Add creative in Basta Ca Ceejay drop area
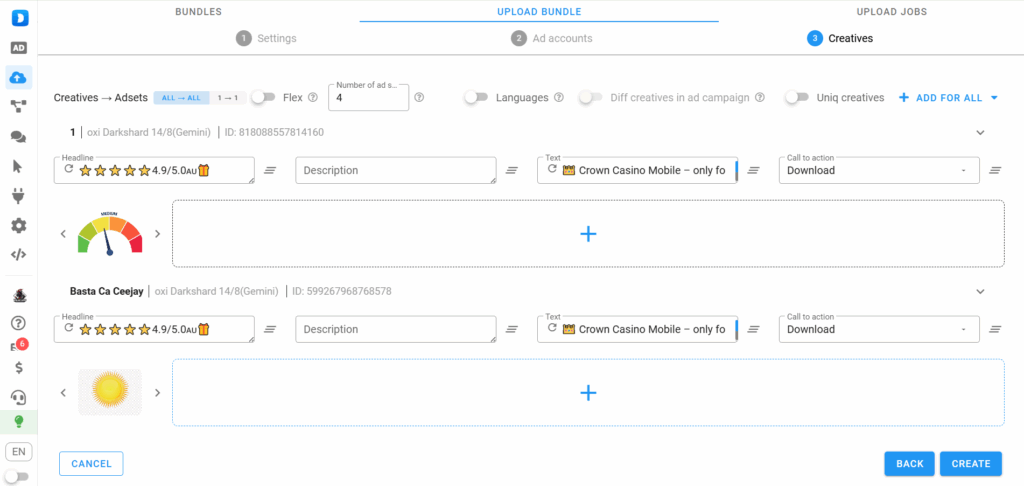This screenshot has height=486, width=1024. (x=588, y=393)
